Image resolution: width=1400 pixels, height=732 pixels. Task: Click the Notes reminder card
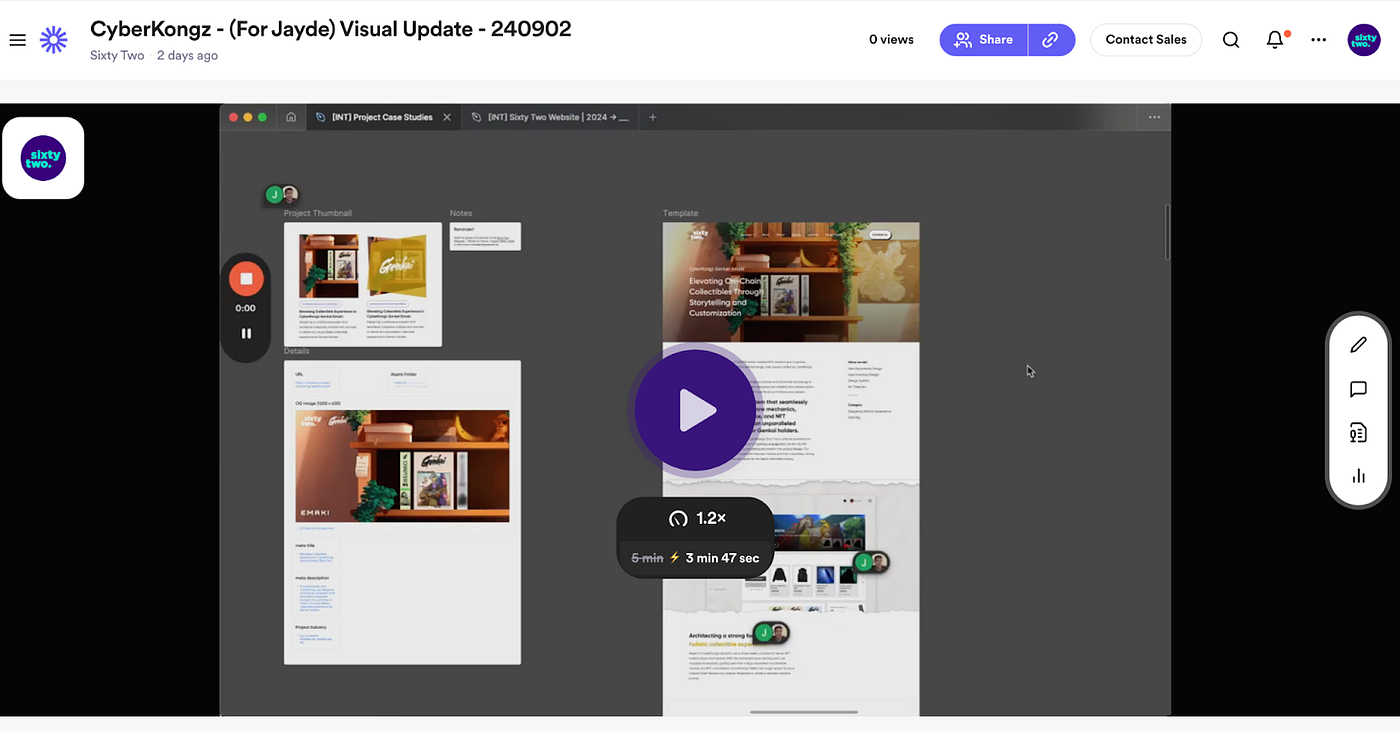coord(485,236)
